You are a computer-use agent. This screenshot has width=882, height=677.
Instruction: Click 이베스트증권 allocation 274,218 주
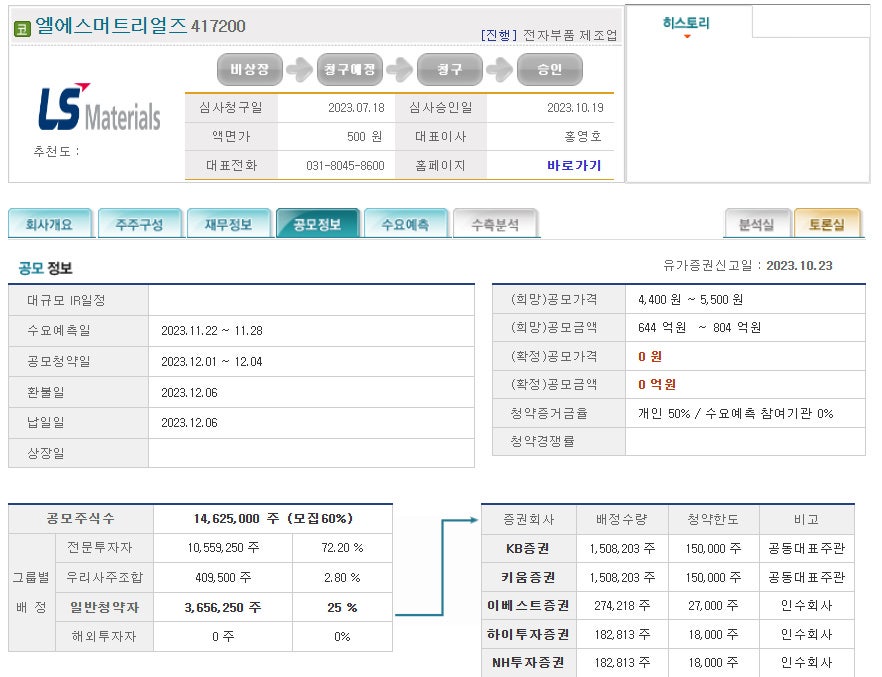(x=622, y=605)
